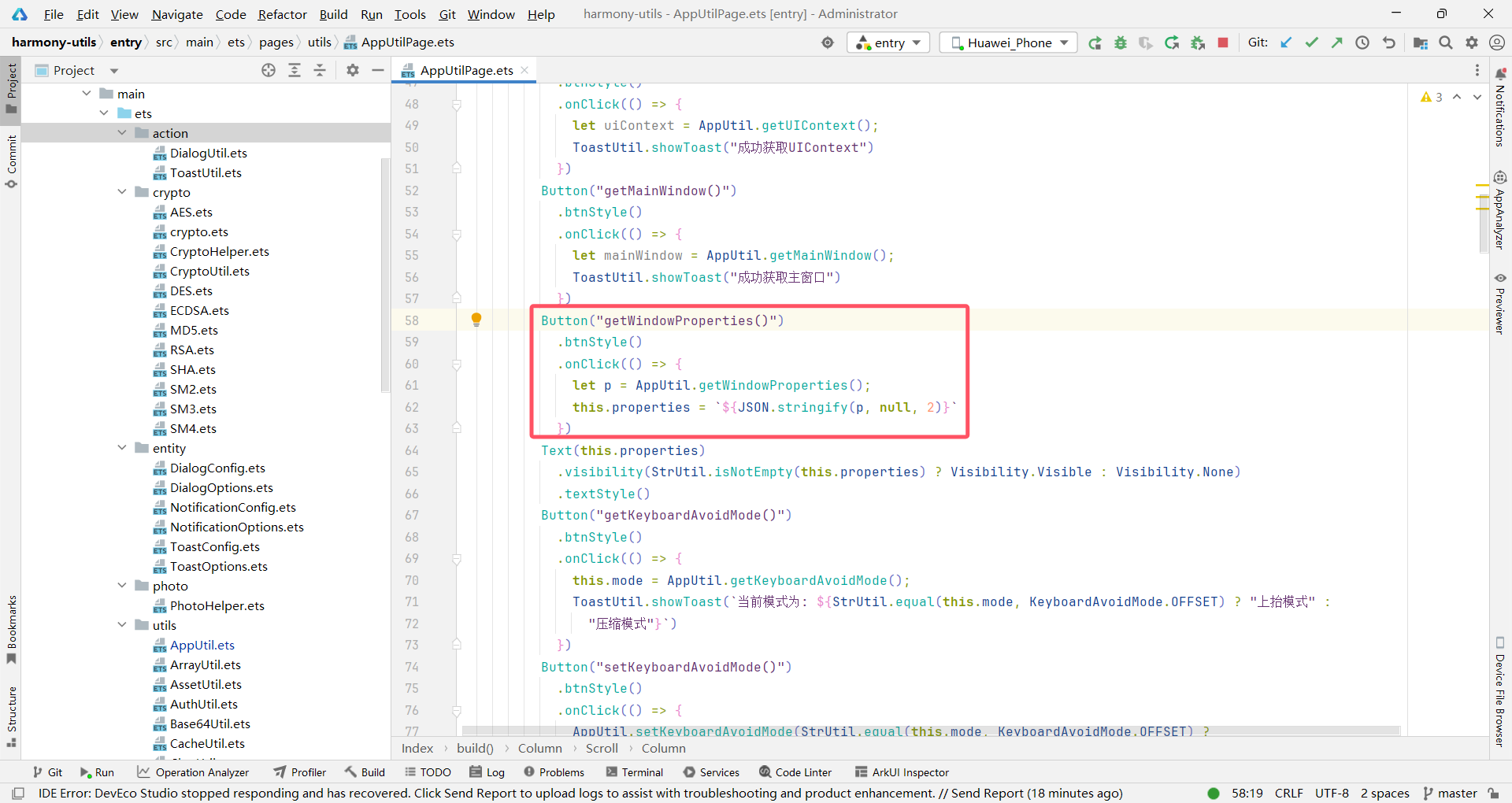This screenshot has height=803, width=1512.
Task: Collapse the action folder
Action: 122,133
